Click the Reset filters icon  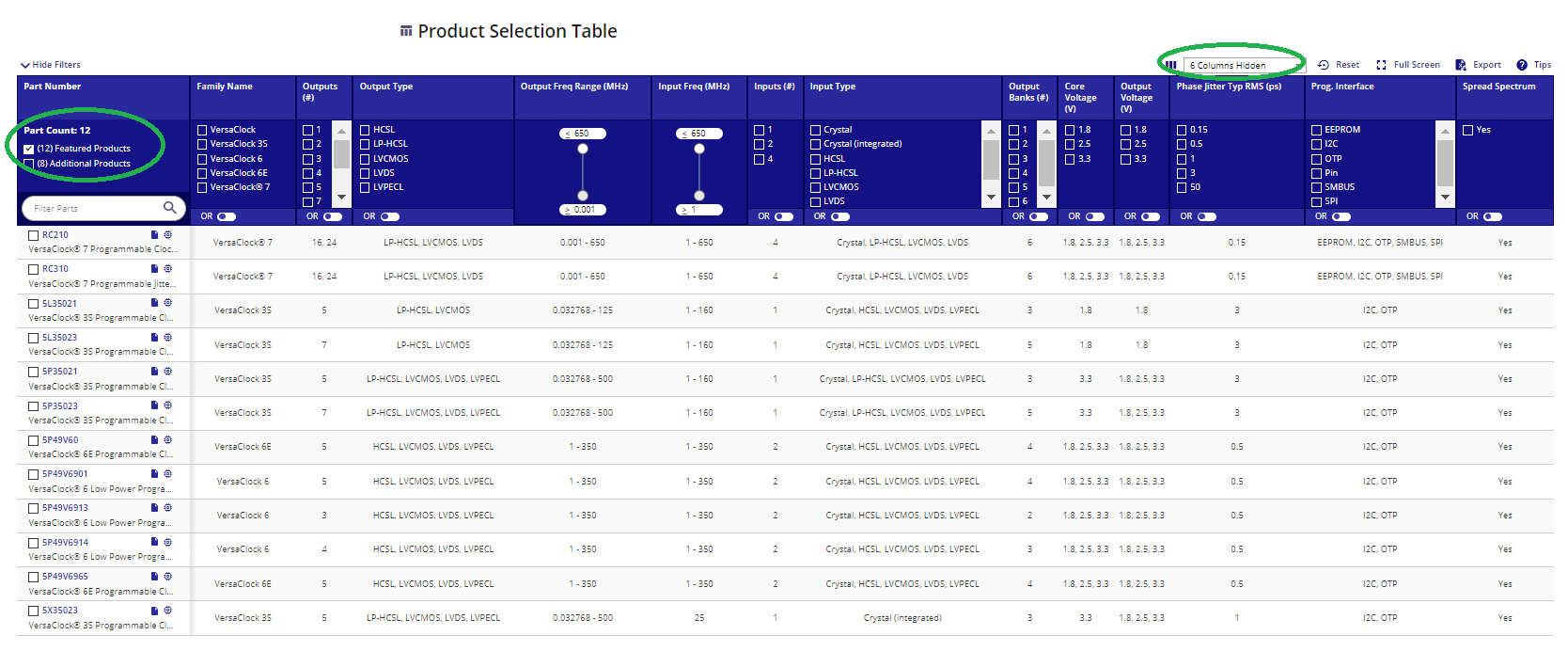point(1324,65)
